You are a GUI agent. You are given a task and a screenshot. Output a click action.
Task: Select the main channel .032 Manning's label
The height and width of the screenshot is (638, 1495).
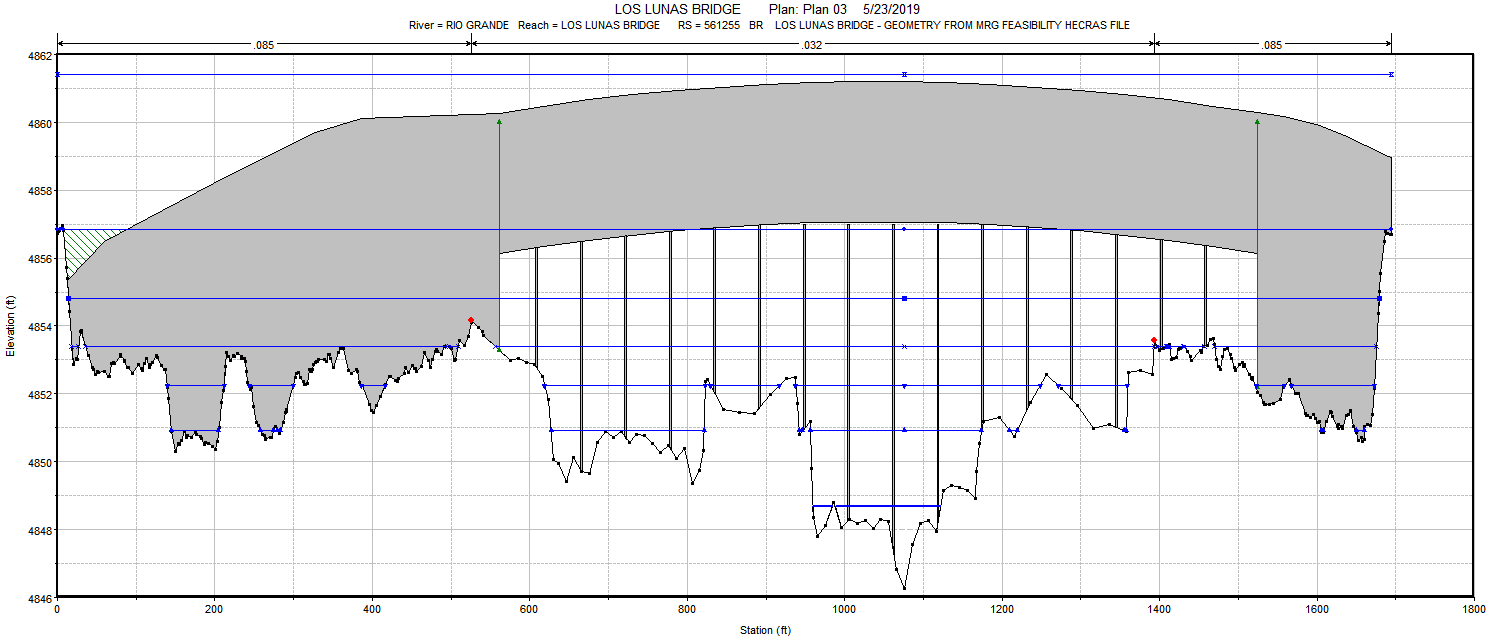[812, 45]
